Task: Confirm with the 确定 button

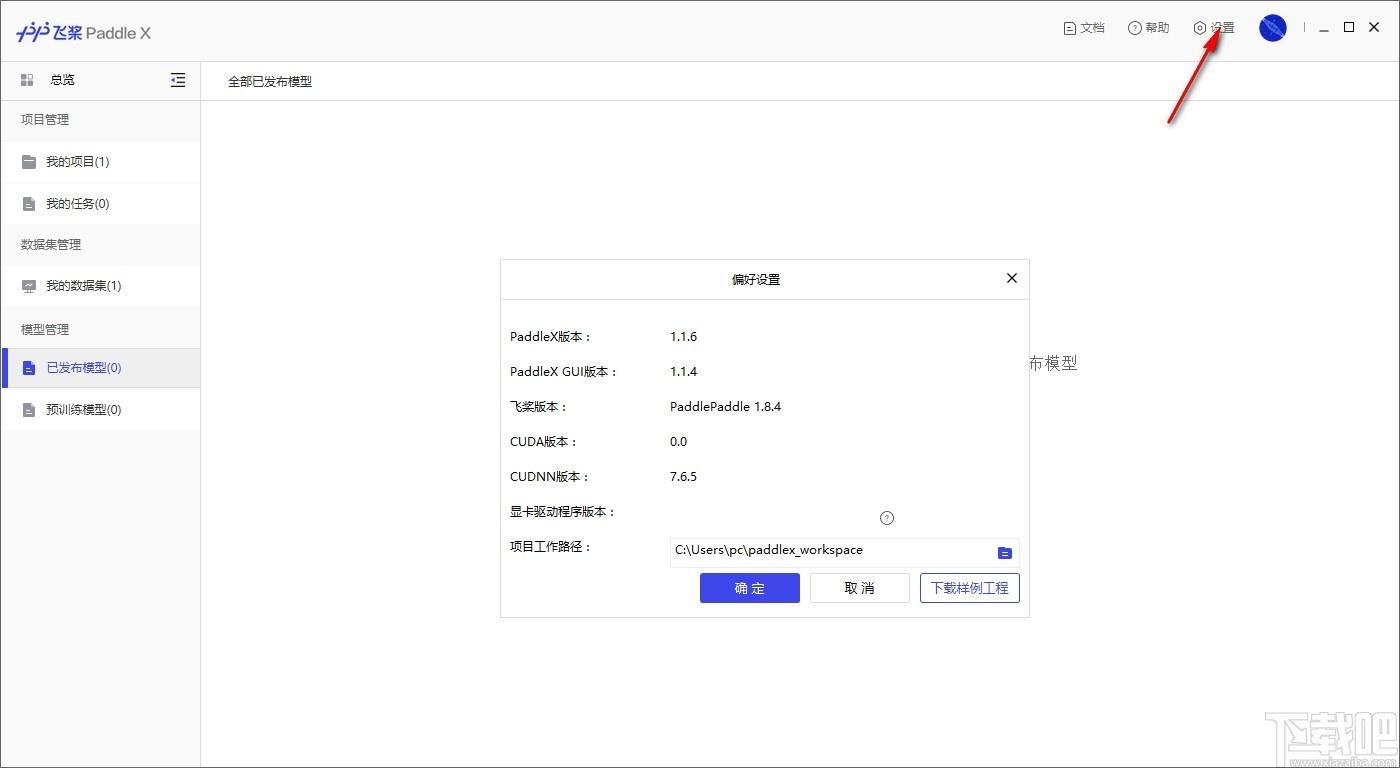Action: pos(750,588)
